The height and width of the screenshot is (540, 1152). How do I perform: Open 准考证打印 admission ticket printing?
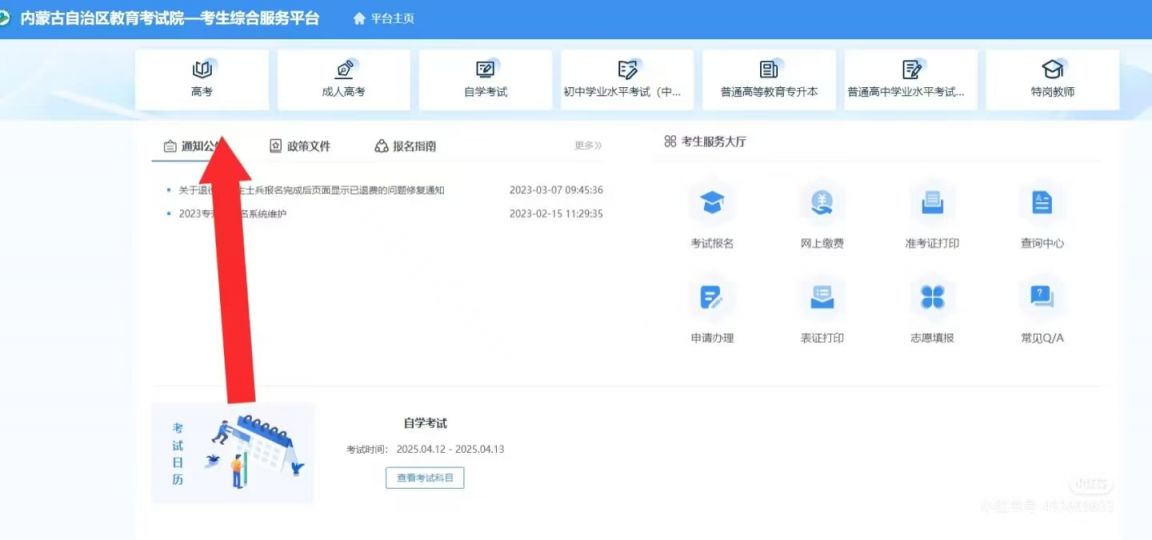point(932,205)
